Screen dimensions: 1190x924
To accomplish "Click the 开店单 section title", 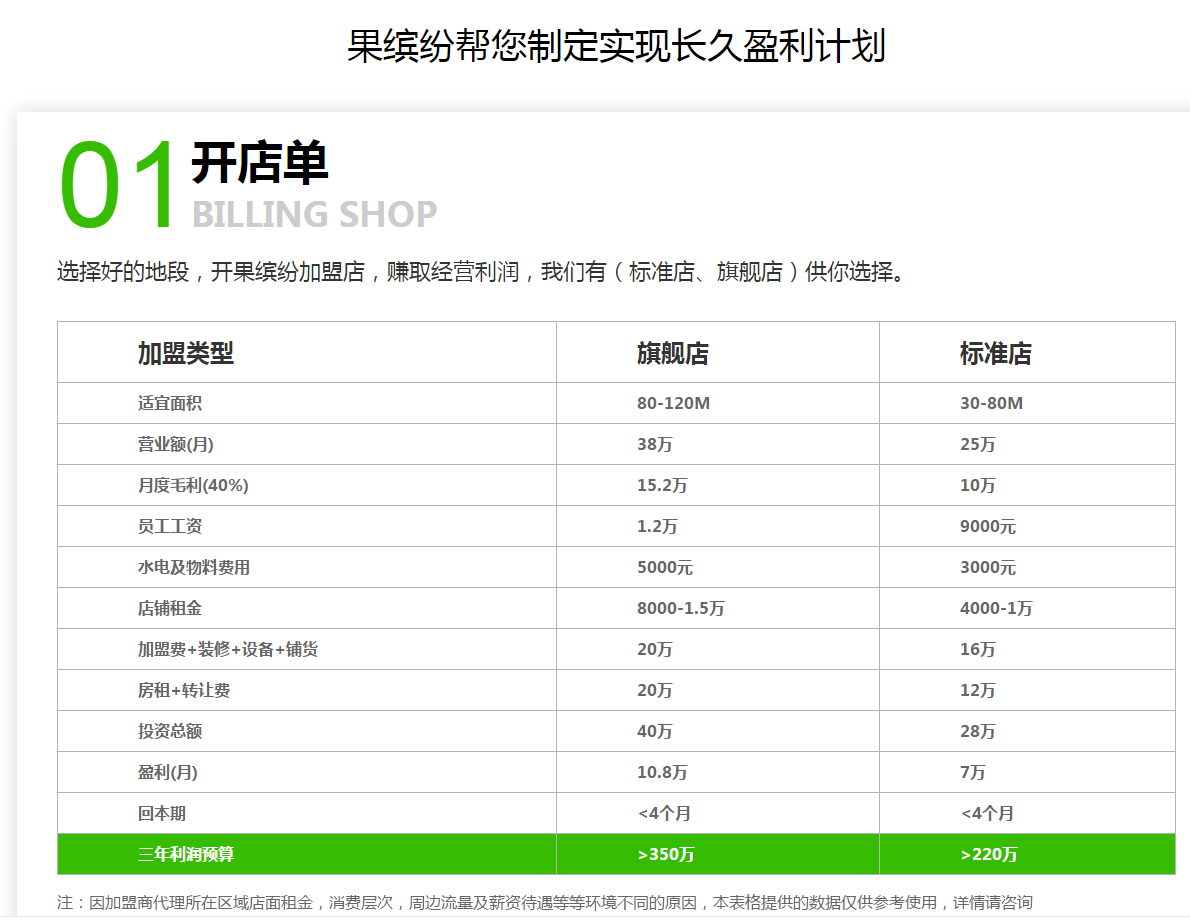I will pyautogui.click(x=260, y=163).
